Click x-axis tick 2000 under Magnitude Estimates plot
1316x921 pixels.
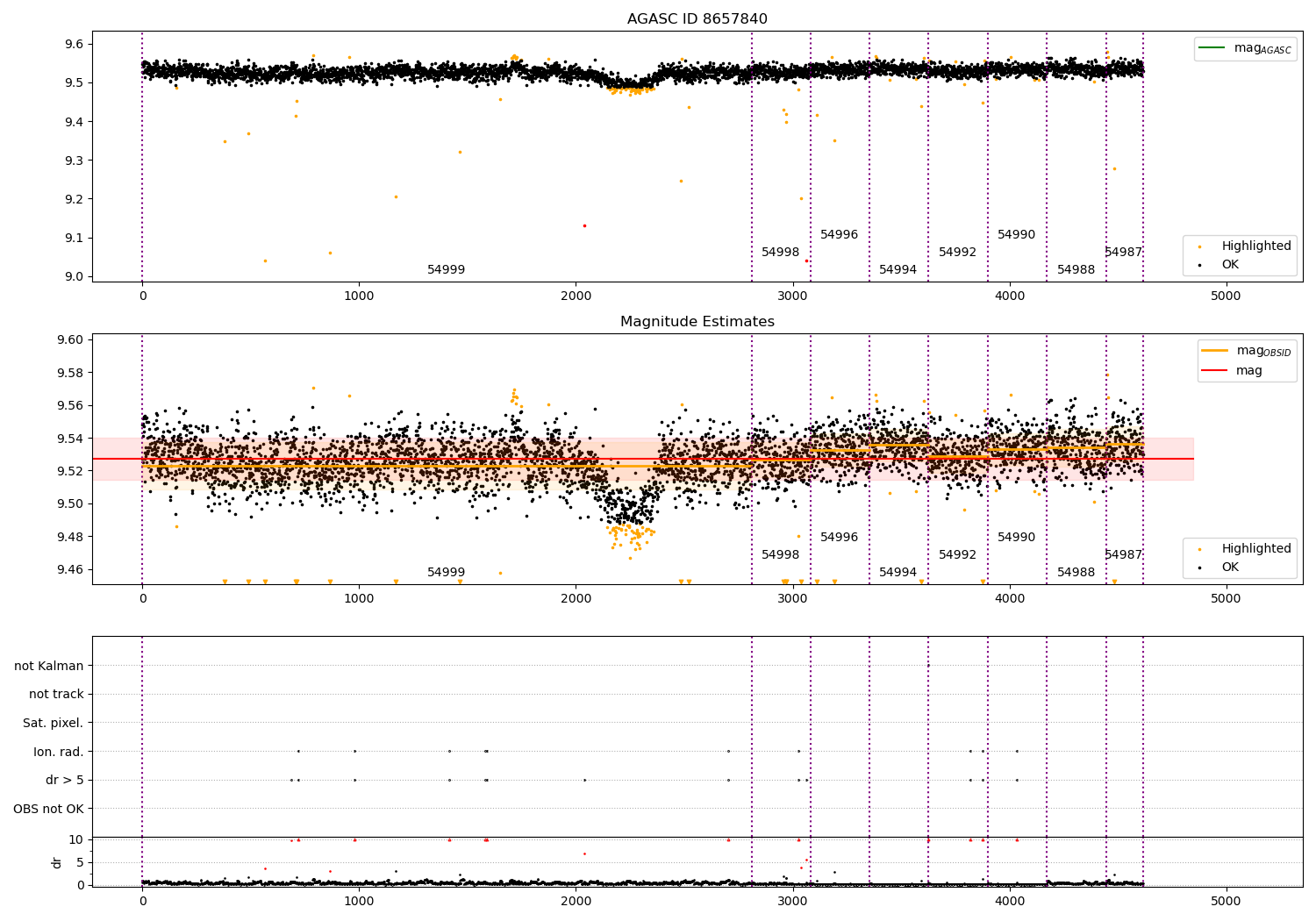tap(576, 599)
